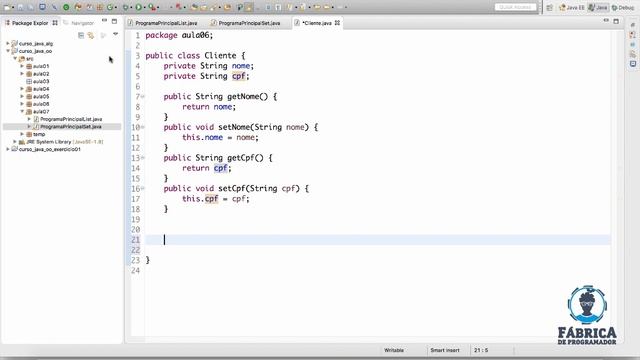Screen dimensions: 640x360
Task: Click the Save All toolbar icon
Action: [31, 7]
